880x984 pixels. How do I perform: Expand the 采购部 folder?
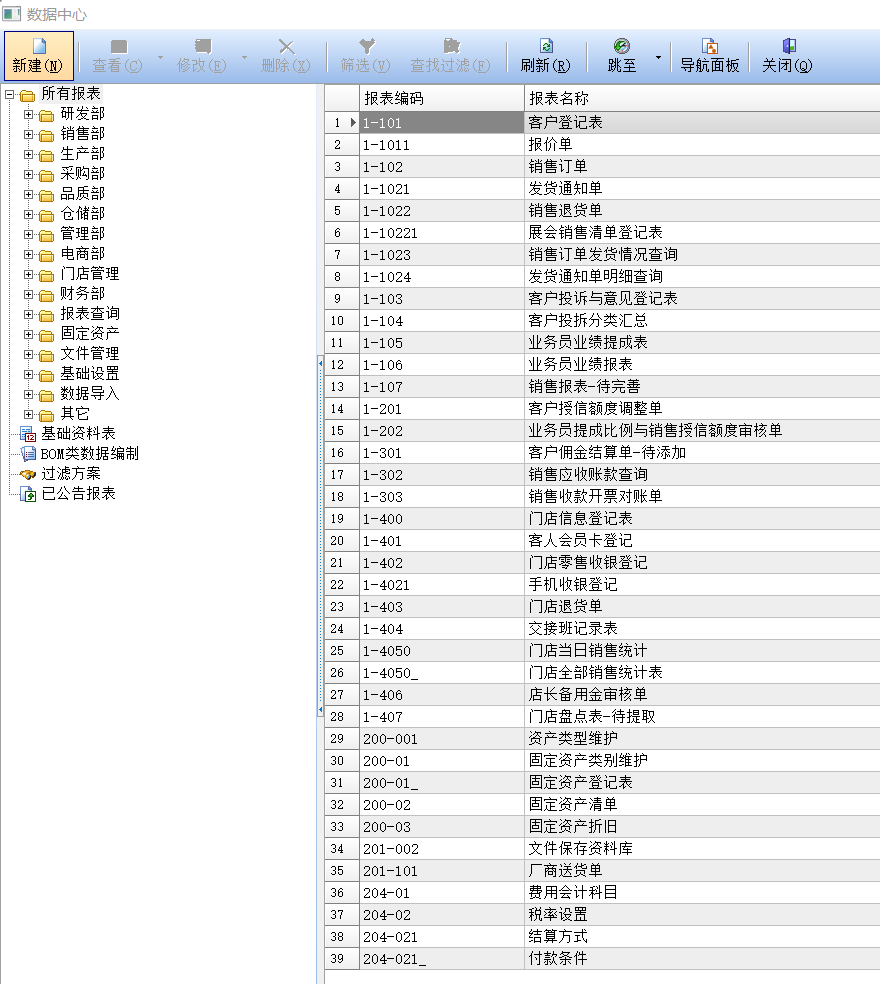tap(28, 174)
